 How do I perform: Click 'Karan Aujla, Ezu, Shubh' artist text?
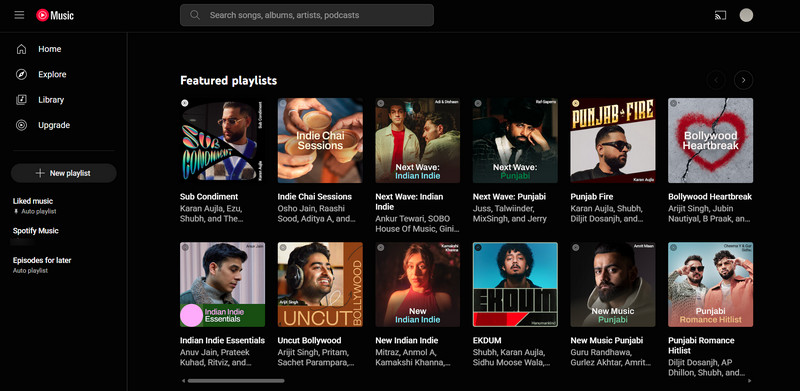(x=212, y=214)
